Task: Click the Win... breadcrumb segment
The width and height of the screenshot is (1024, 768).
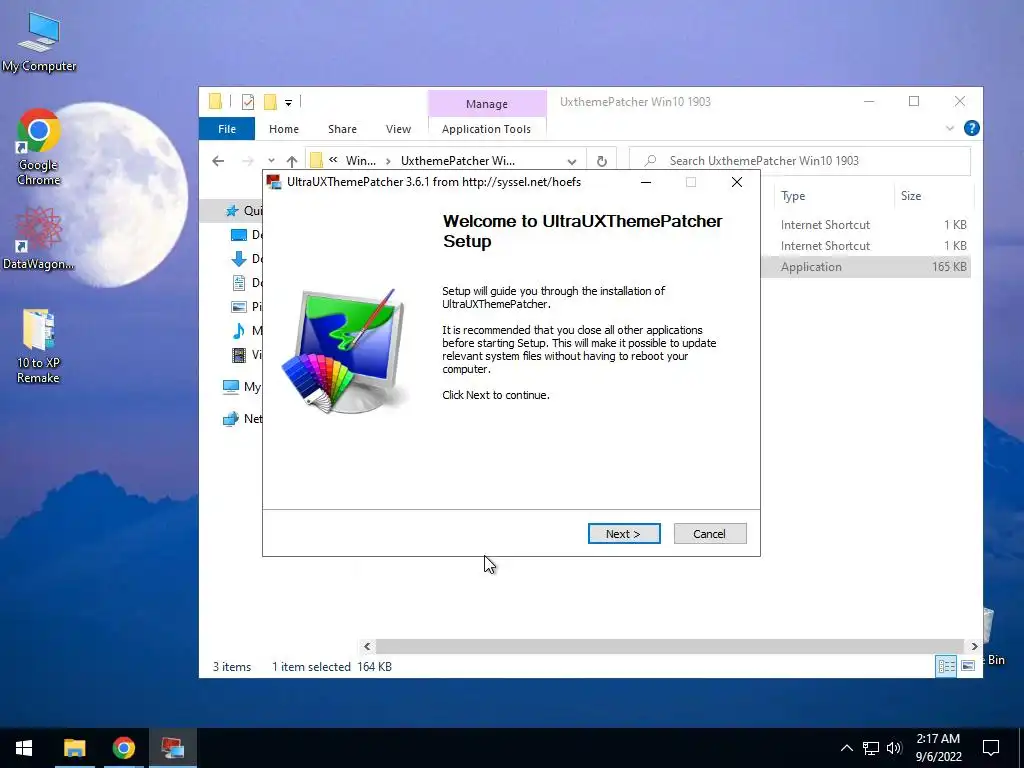Action: 360,161
